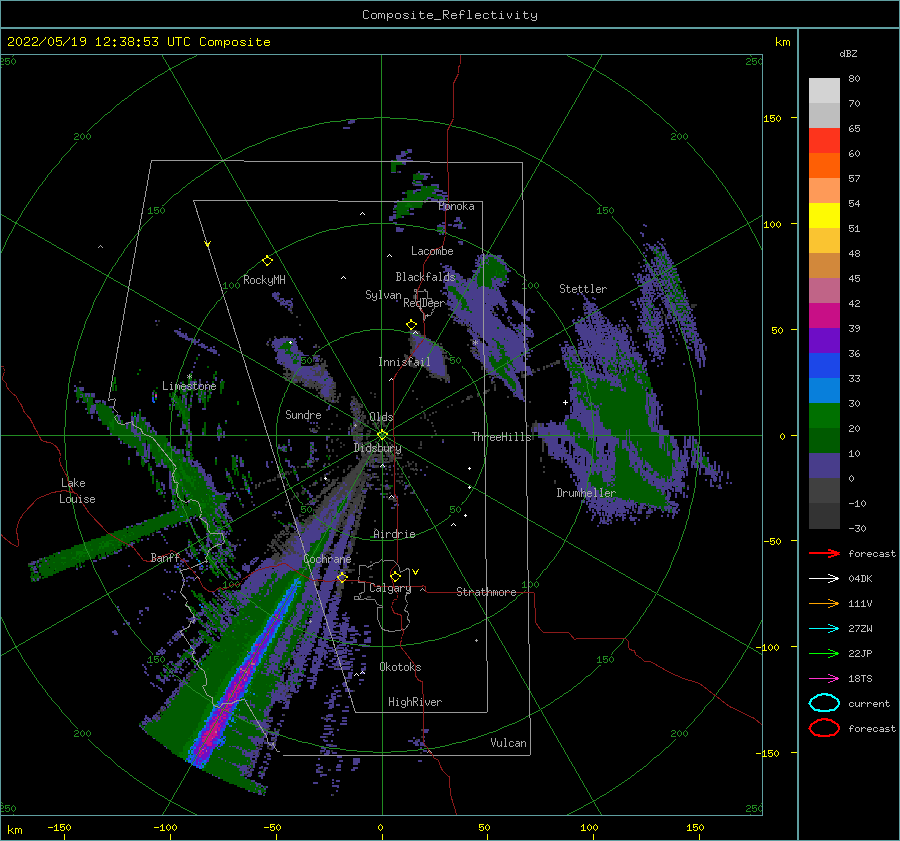Click the Airdrie city label
Image resolution: width=900 pixels, height=841 pixels.
(394, 534)
